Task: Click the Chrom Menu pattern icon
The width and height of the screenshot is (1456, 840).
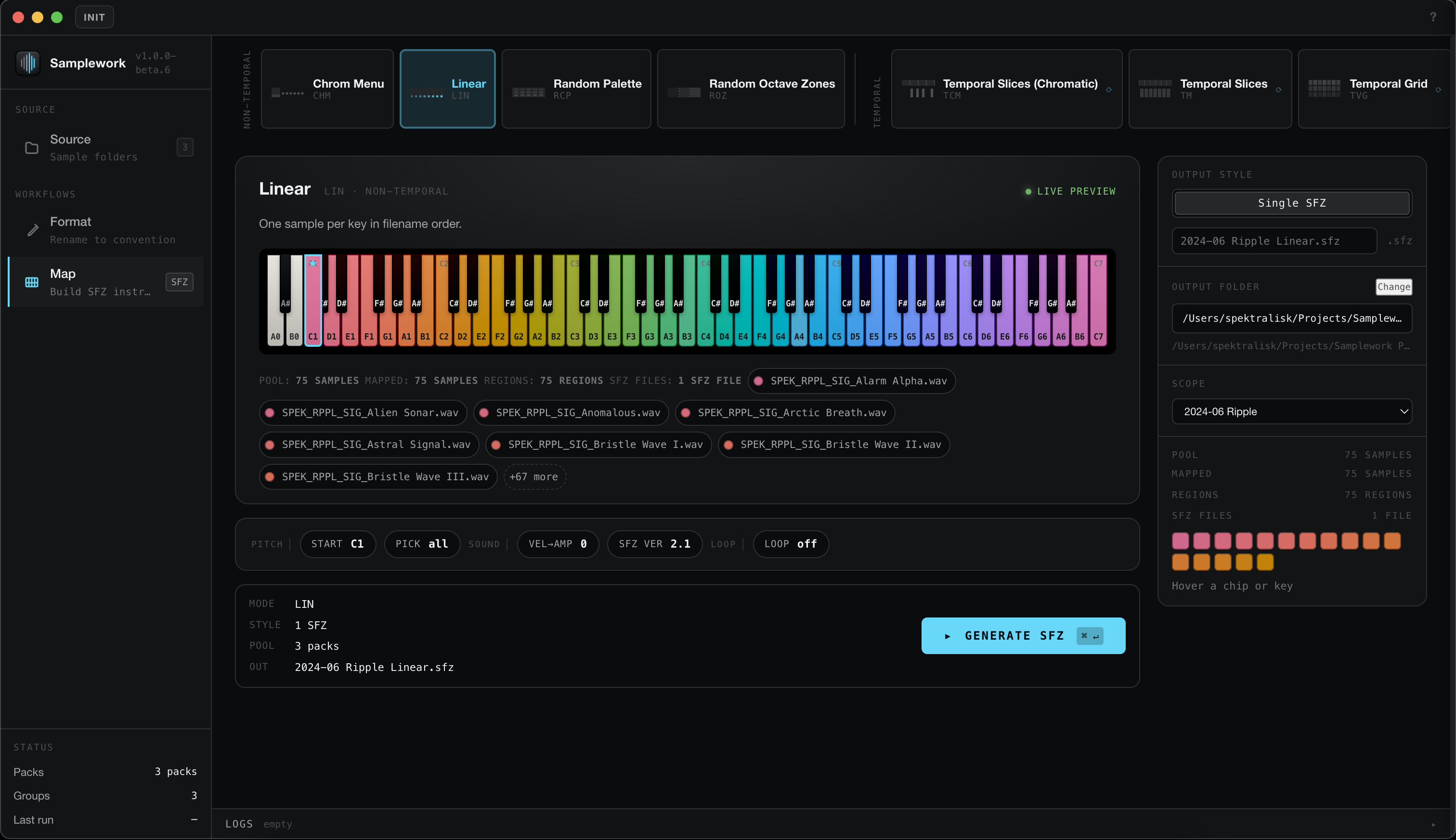Action: click(287, 92)
